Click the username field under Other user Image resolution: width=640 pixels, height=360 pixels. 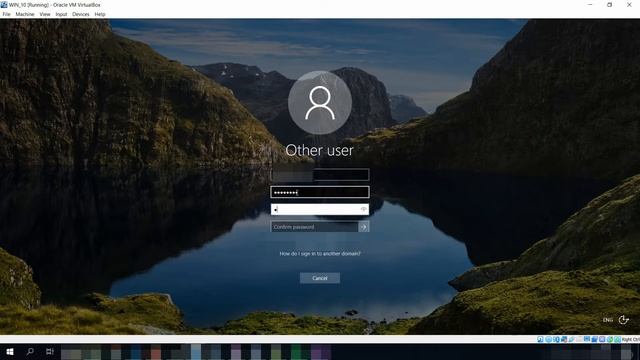tap(320, 175)
